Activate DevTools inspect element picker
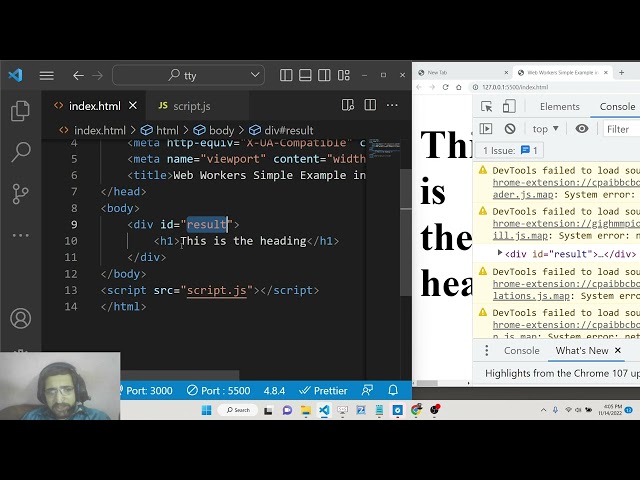This screenshot has height=480, width=640. [x=487, y=107]
